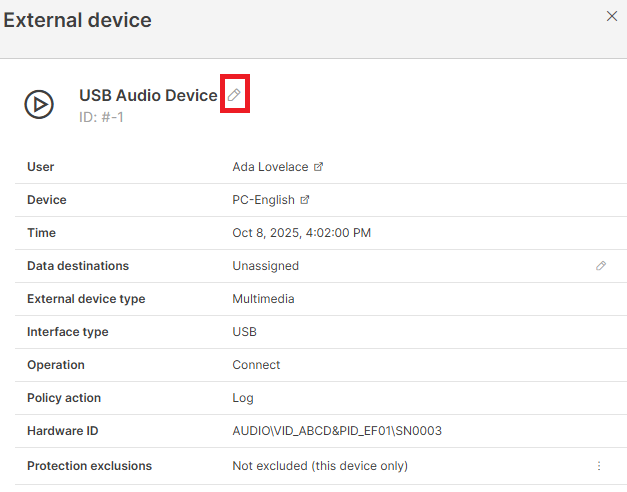Image resolution: width=627 pixels, height=492 pixels.
Task: Edit Data destinations with pencil icon
Action: [x=601, y=266]
